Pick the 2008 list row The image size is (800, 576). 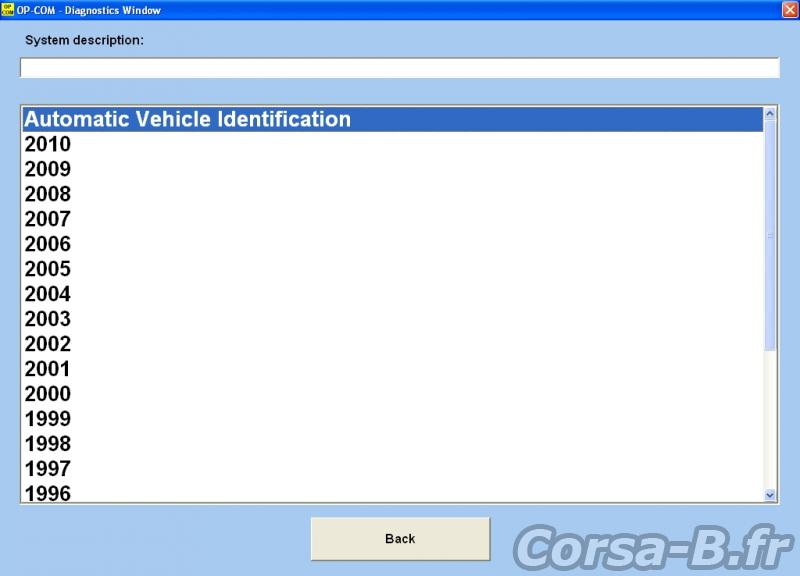pyautogui.click(x=393, y=194)
